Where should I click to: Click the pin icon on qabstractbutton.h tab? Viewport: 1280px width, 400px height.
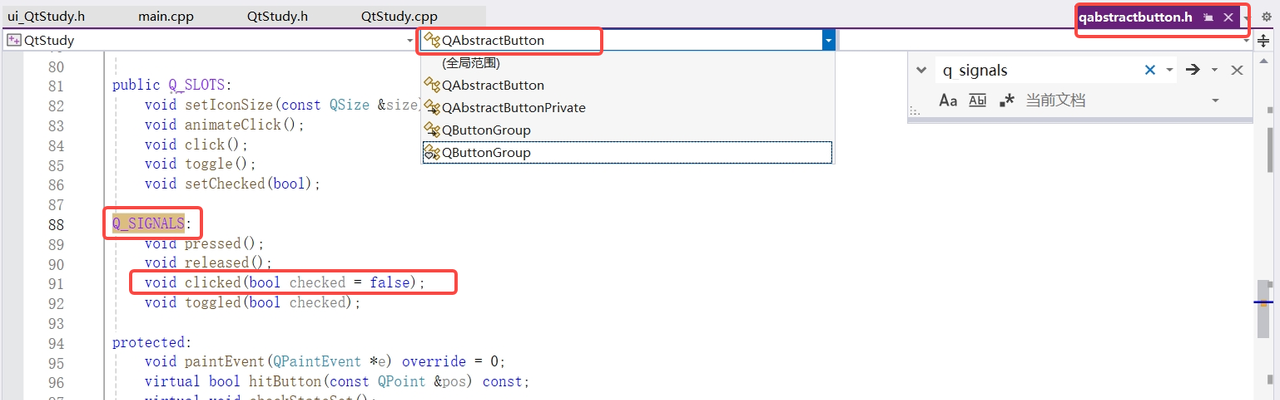coord(1209,17)
